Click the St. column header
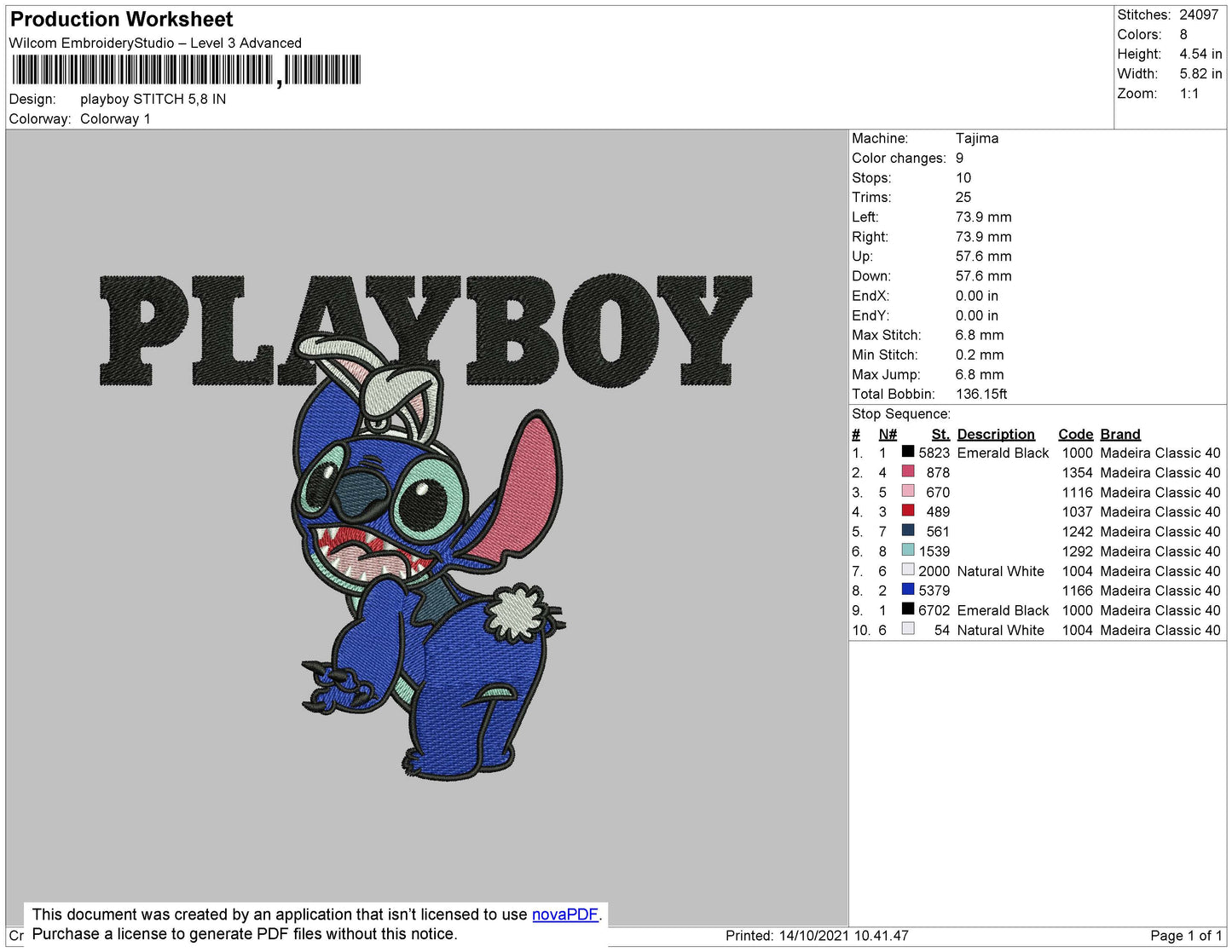 coord(940,434)
